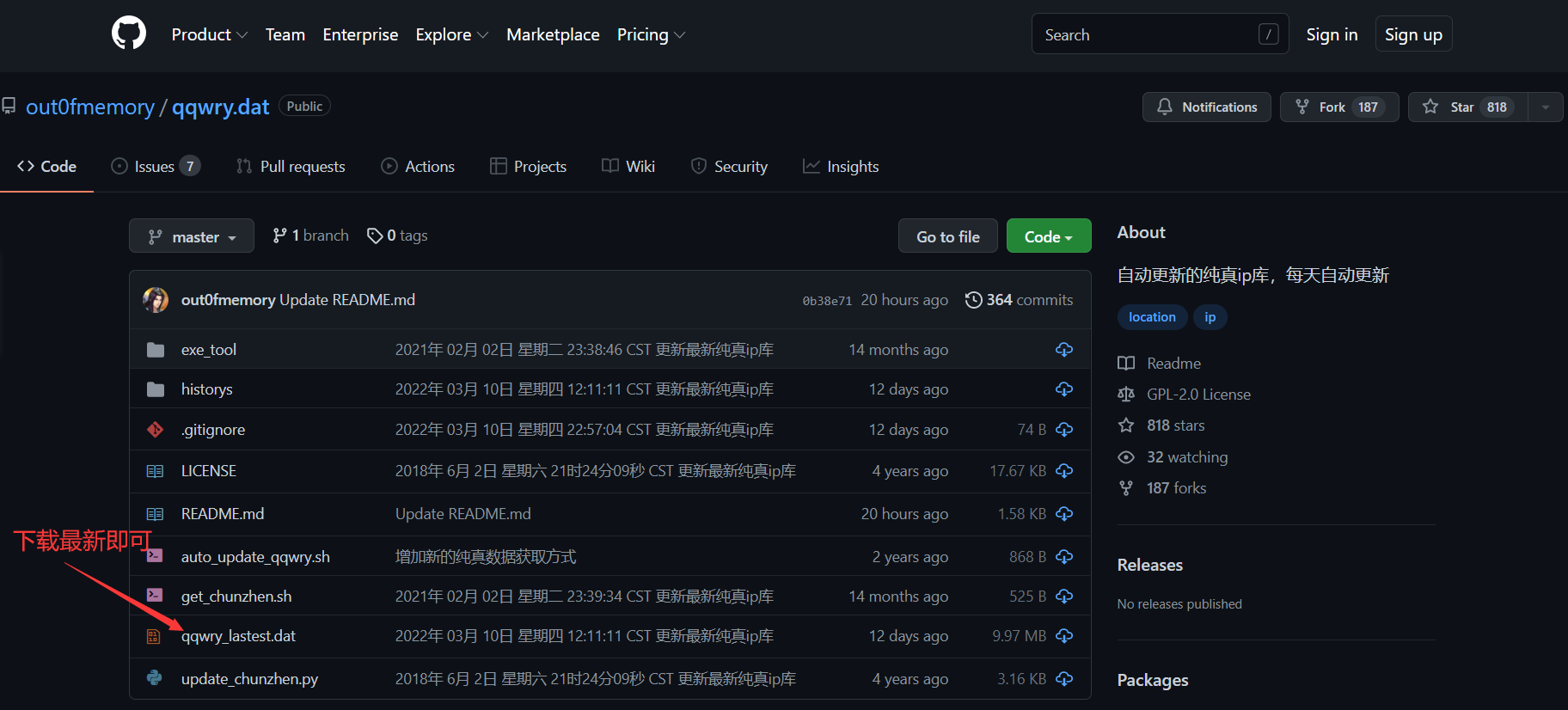Open the GitHub logo homepage
This screenshot has height=710, width=1568.
[x=129, y=34]
